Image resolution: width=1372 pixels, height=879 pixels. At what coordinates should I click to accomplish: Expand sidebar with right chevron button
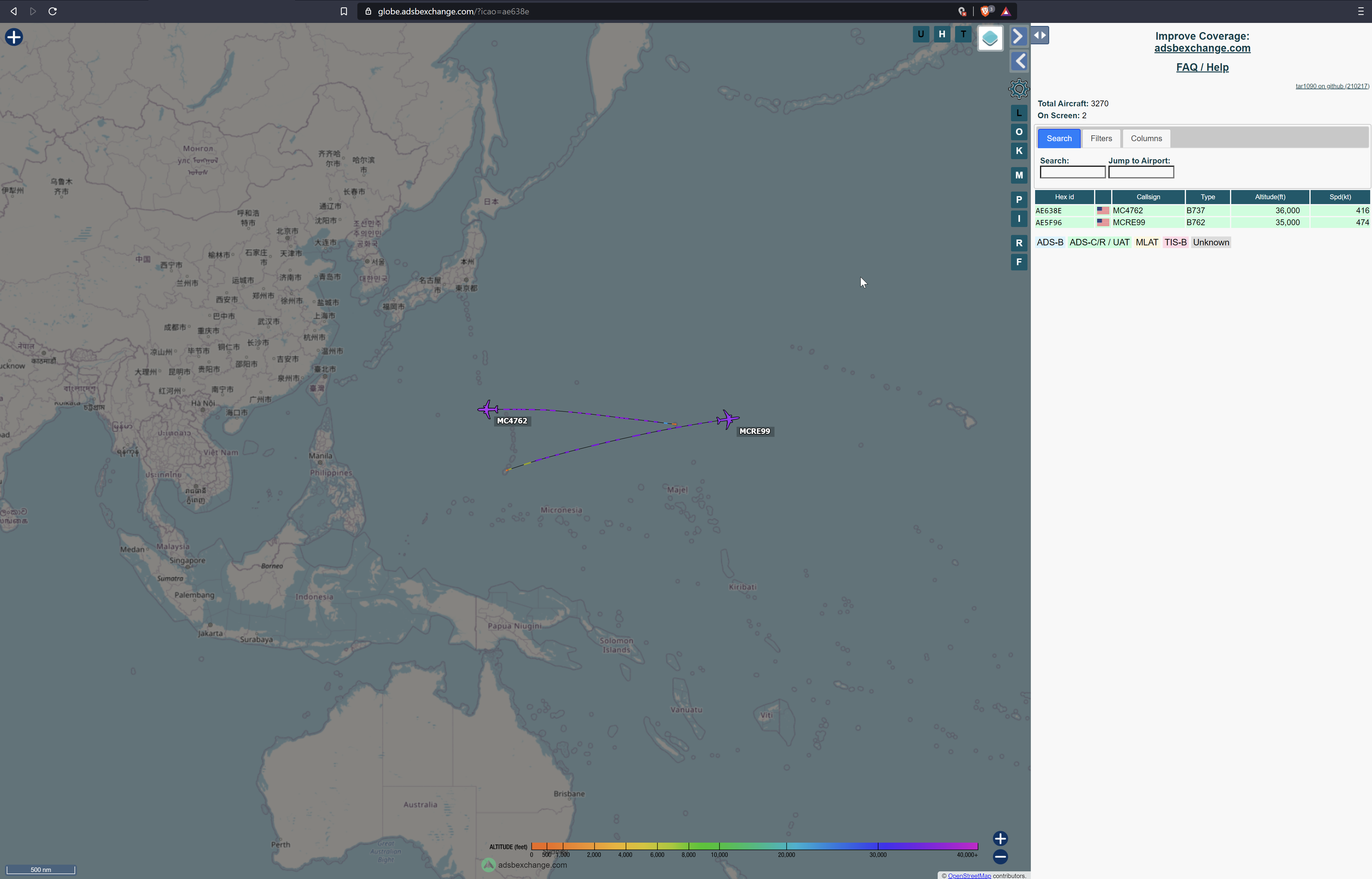(x=1019, y=37)
